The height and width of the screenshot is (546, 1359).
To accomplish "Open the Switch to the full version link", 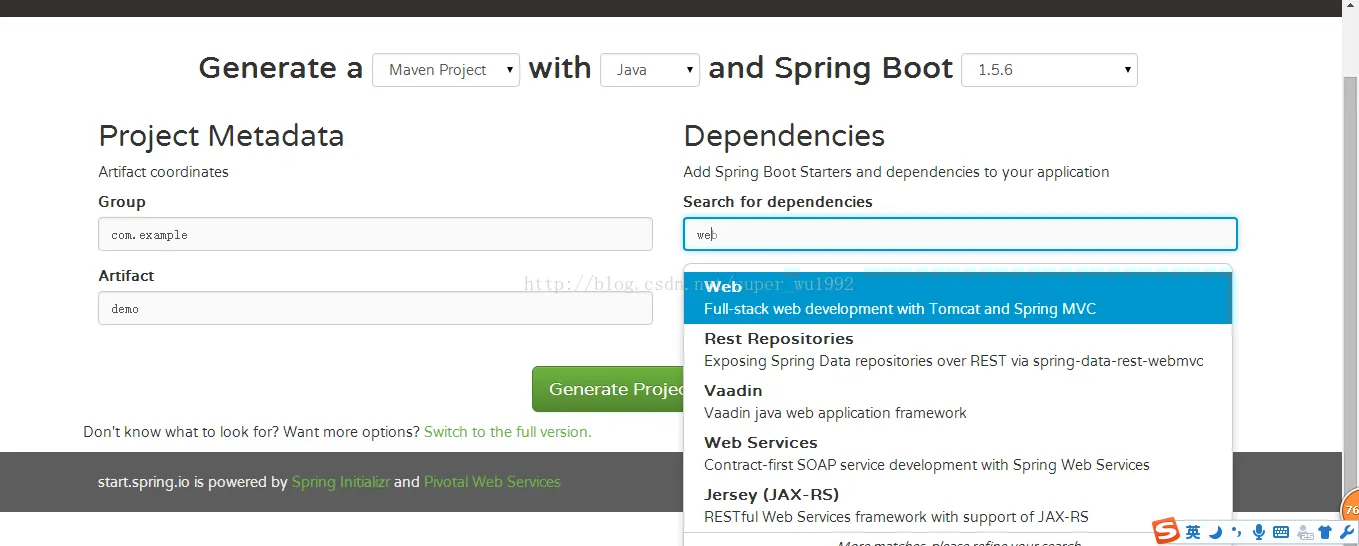I will point(507,432).
